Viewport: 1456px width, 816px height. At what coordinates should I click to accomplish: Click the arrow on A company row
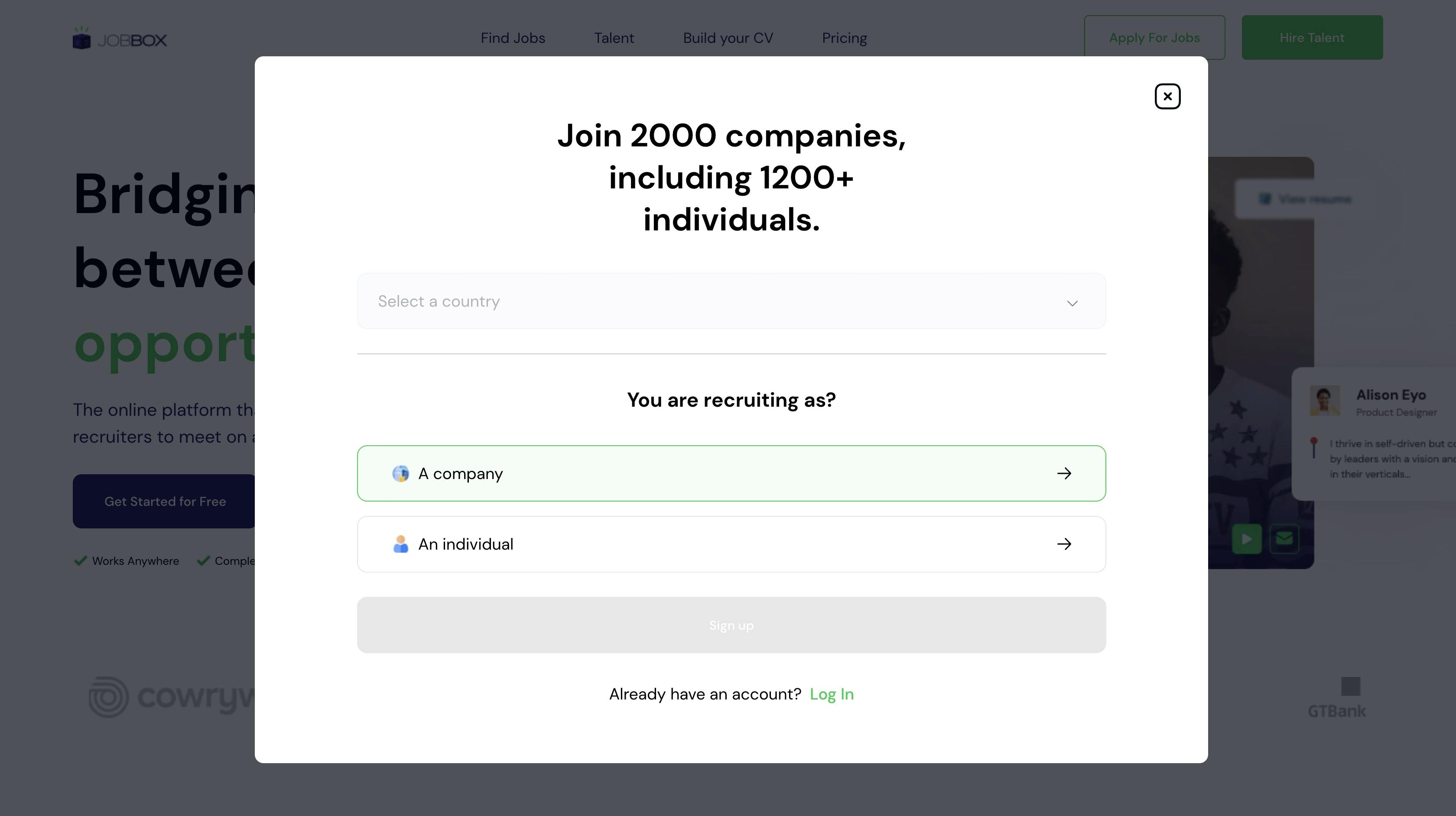[1064, 473]
